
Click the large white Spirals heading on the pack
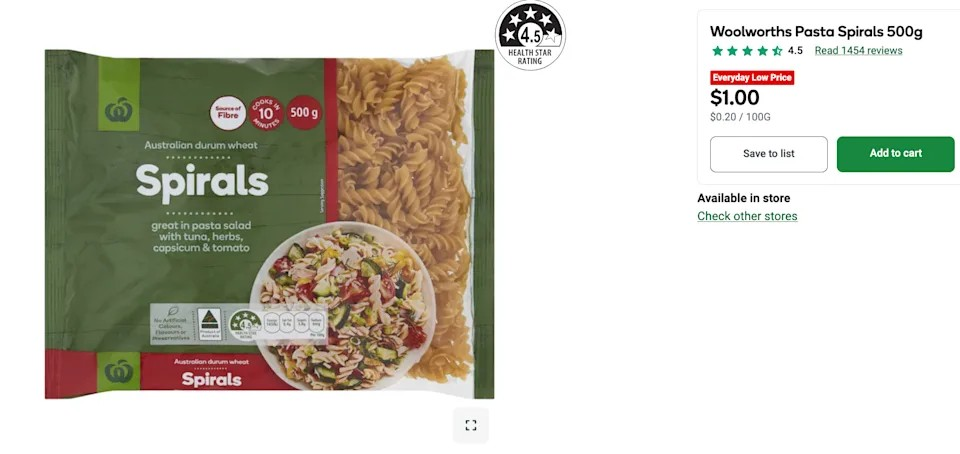coord(202,182)
